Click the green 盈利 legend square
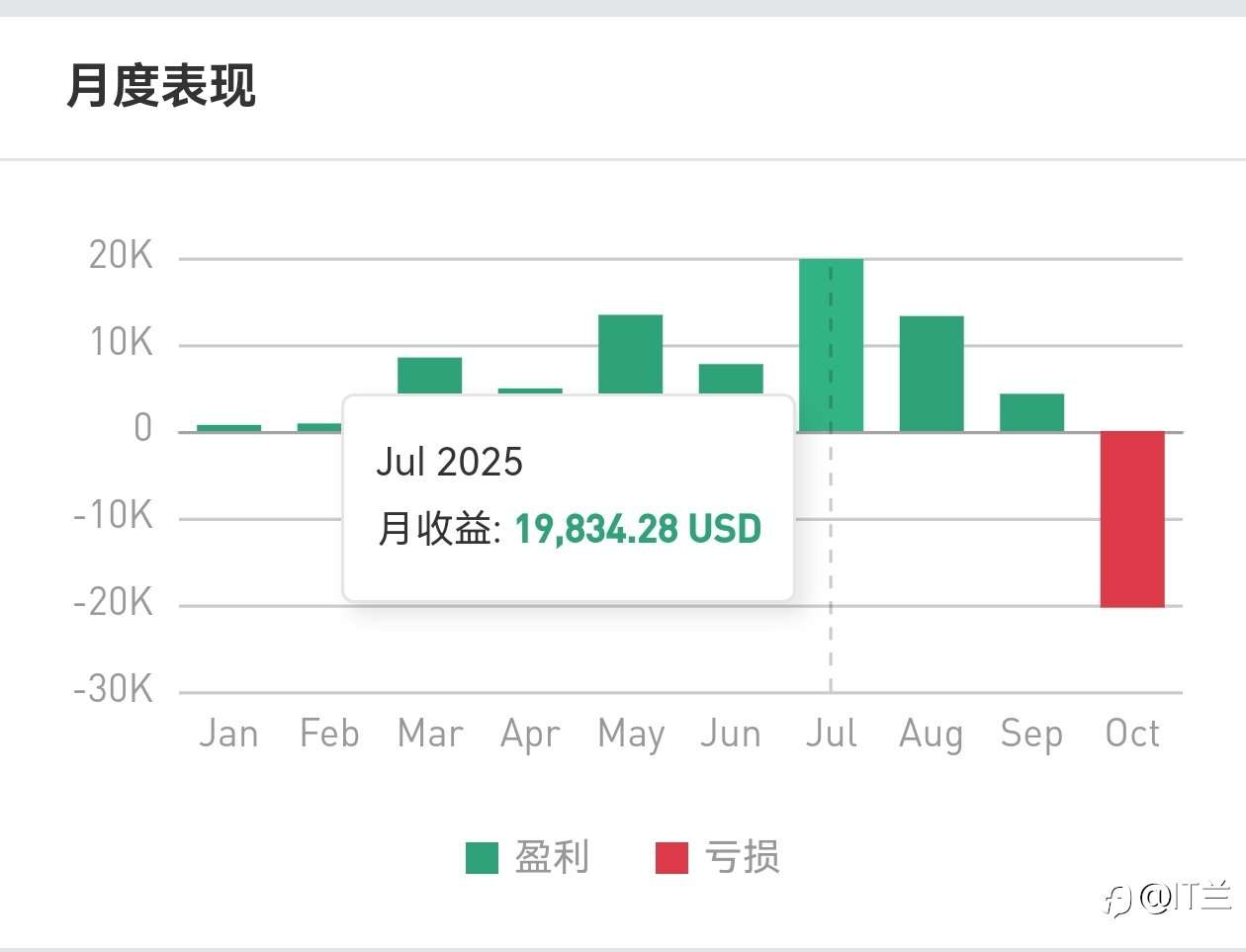1246x952 pixels. (x=481, y=857)
